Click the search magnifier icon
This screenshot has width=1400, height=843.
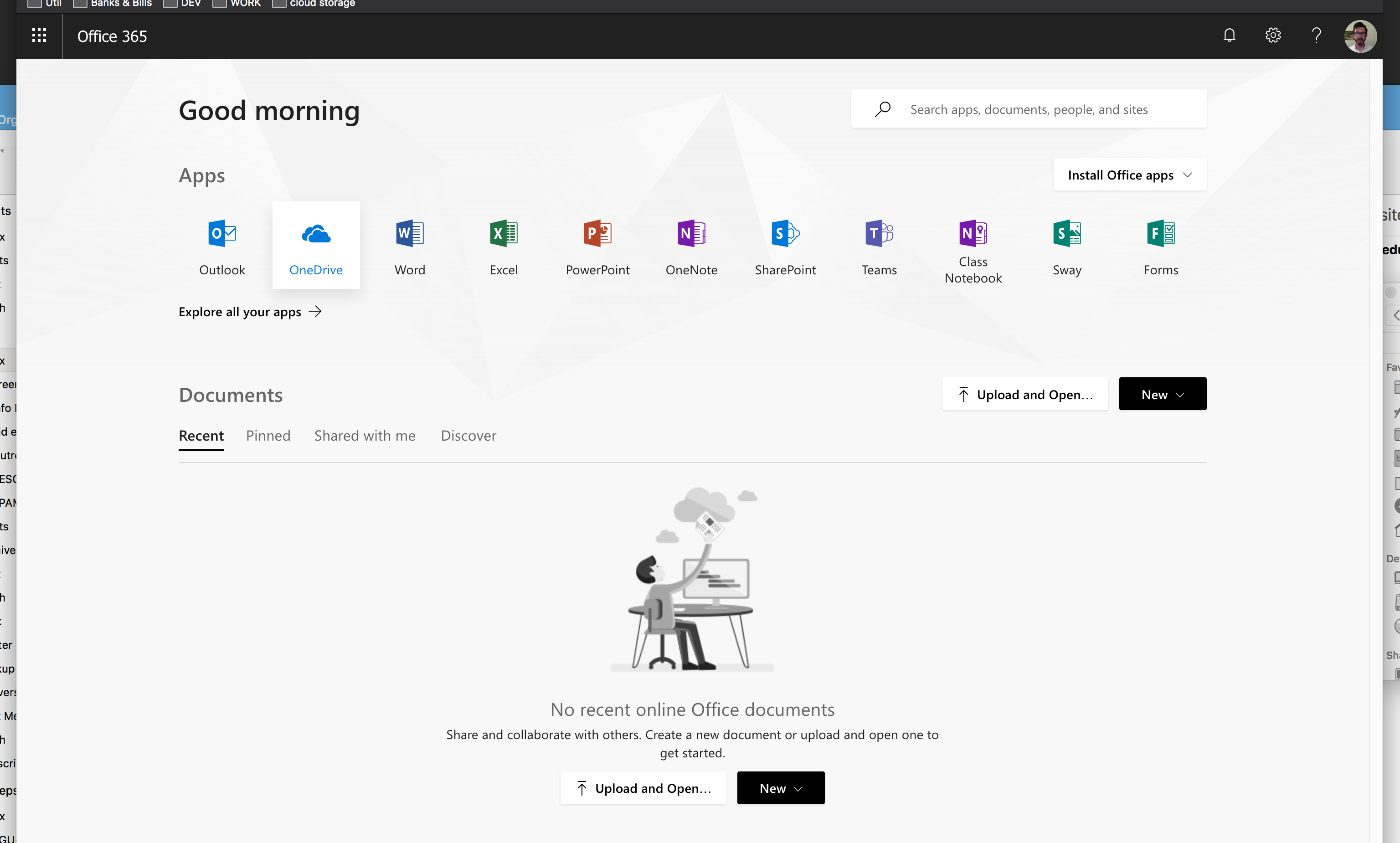(x=883, y=109)
